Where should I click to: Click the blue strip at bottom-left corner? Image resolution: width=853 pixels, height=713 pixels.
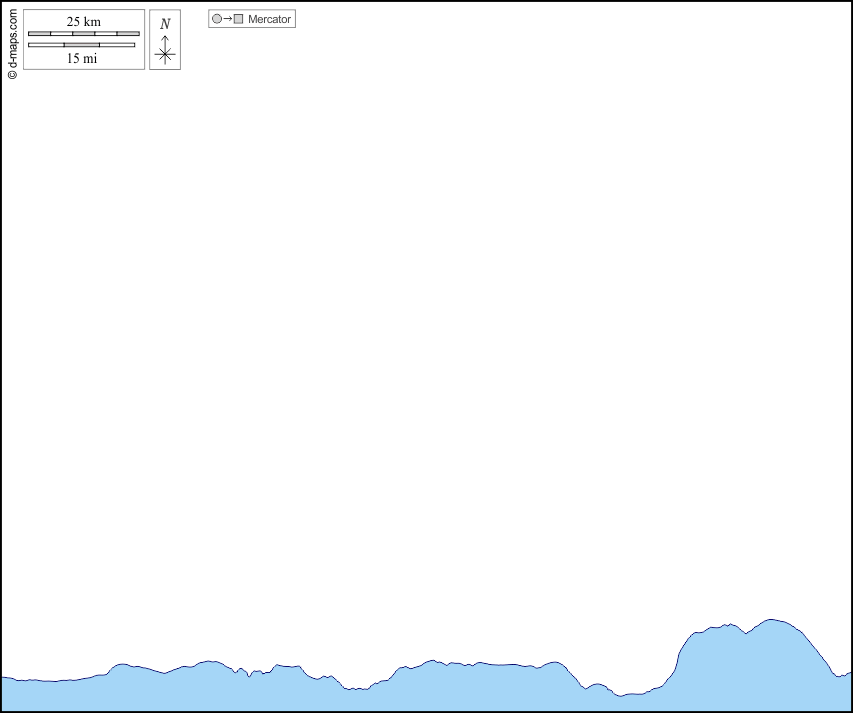30,696
